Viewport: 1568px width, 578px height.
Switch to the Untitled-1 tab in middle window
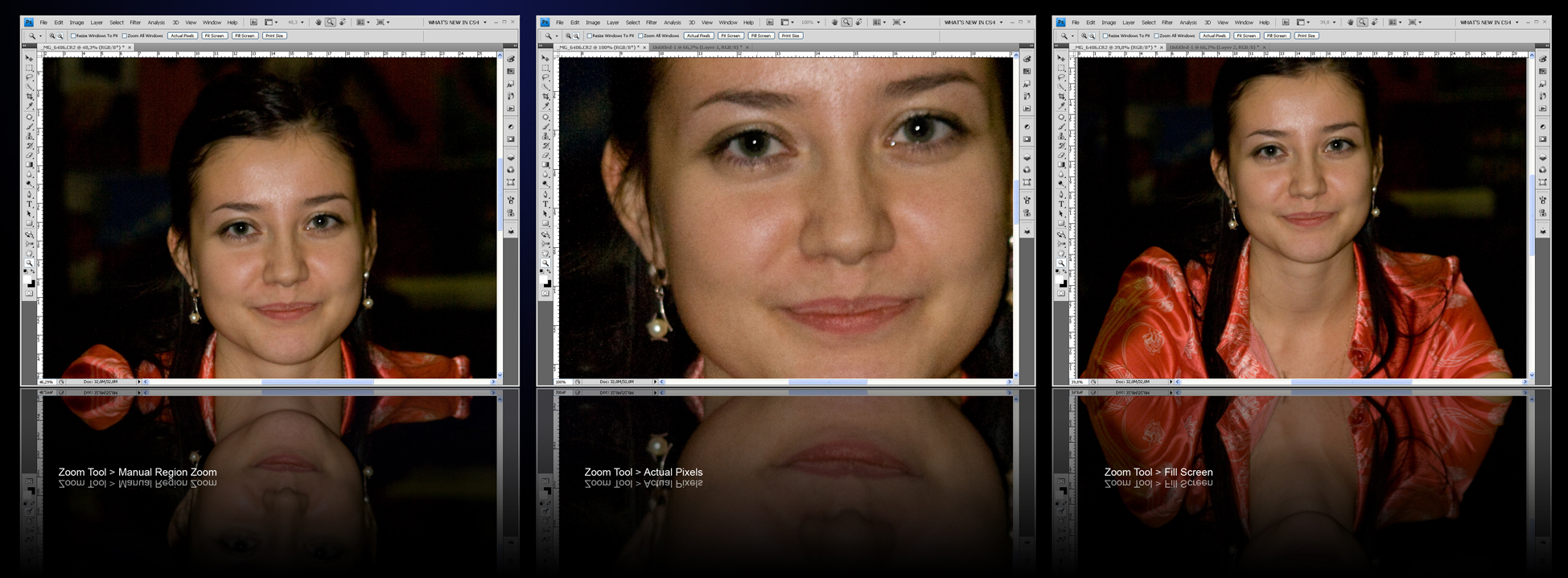pyautogui.click(x=697, y=47)
